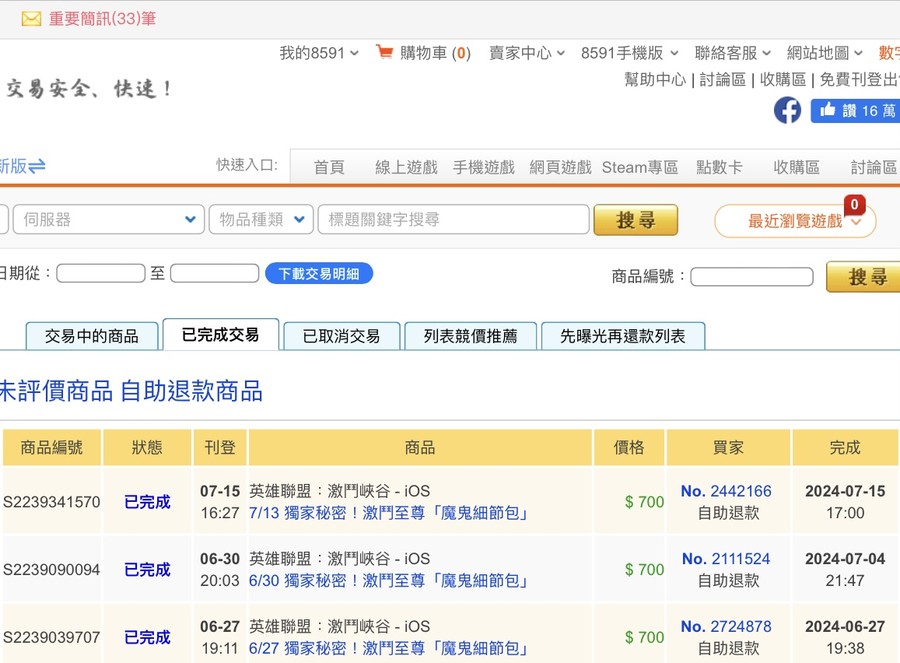Viewport: 900px width, 663px height.
Task: Switch to the 交易中的商品 tab
Action: pos(92,336)
